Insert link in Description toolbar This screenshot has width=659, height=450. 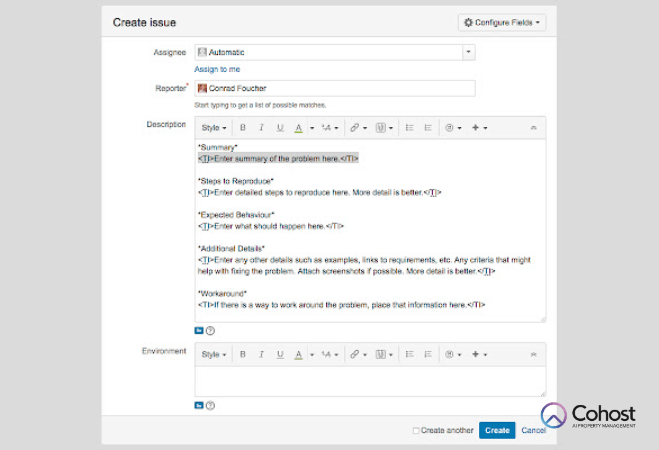point(358,128)
